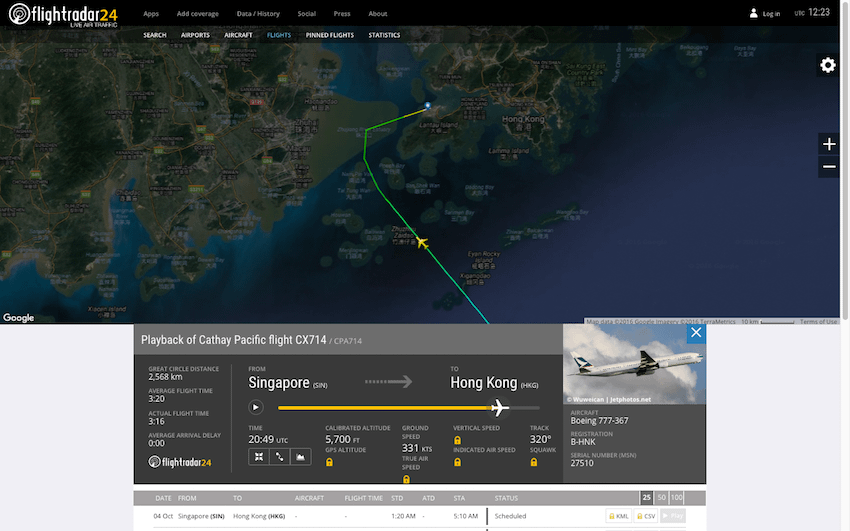Click the DATE column header
The height and width of the screenshot is (531, 850).
tap(163, 498)
